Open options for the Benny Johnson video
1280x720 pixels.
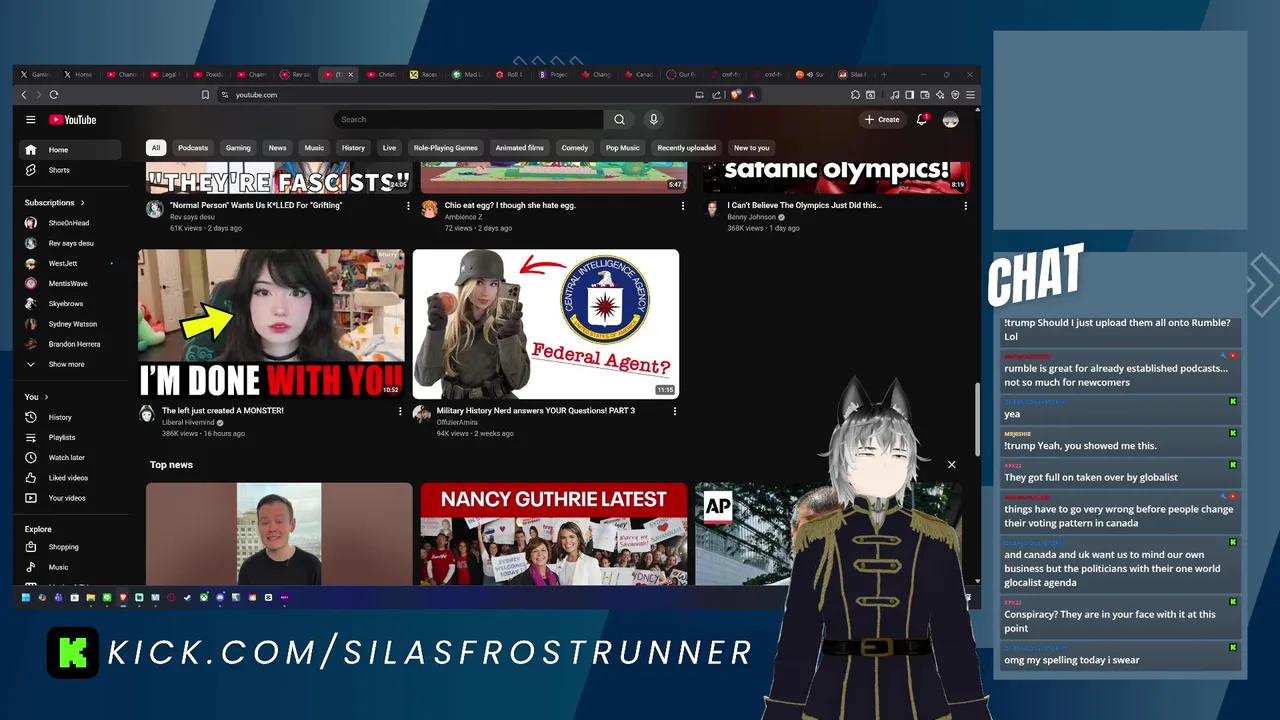pyautogui.click(x=965, y=206)
